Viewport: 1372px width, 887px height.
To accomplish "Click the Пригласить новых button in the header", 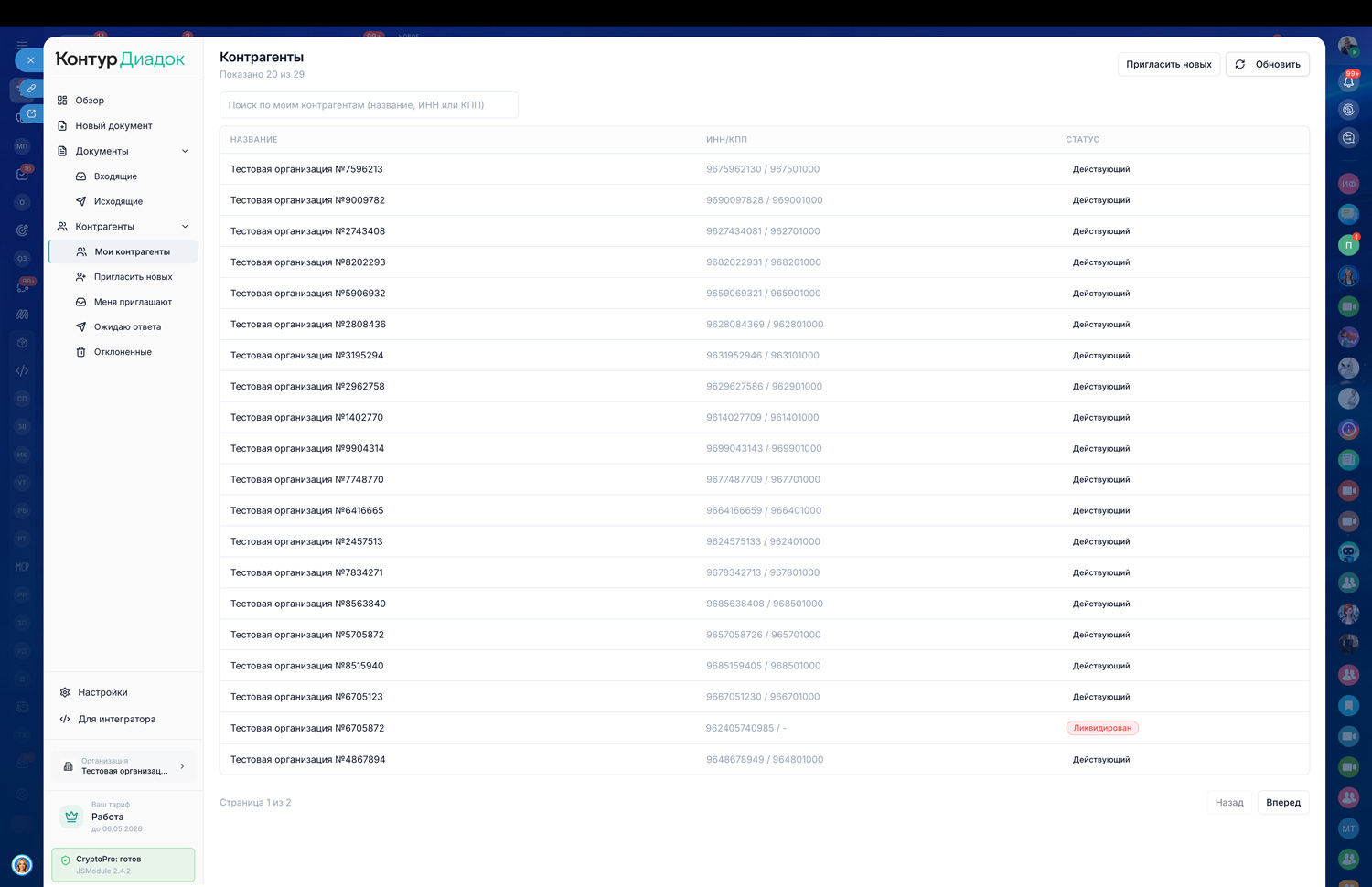I will tap(1168, 65).
